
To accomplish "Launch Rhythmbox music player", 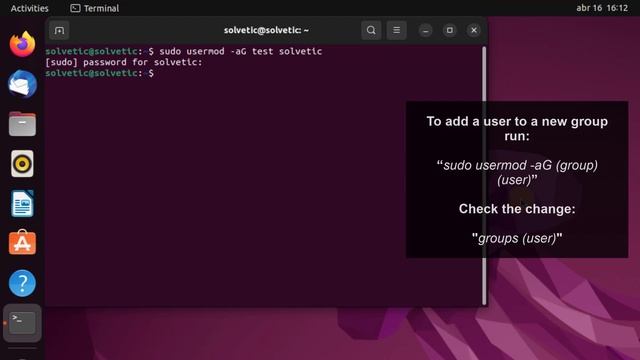I will 22,164.
